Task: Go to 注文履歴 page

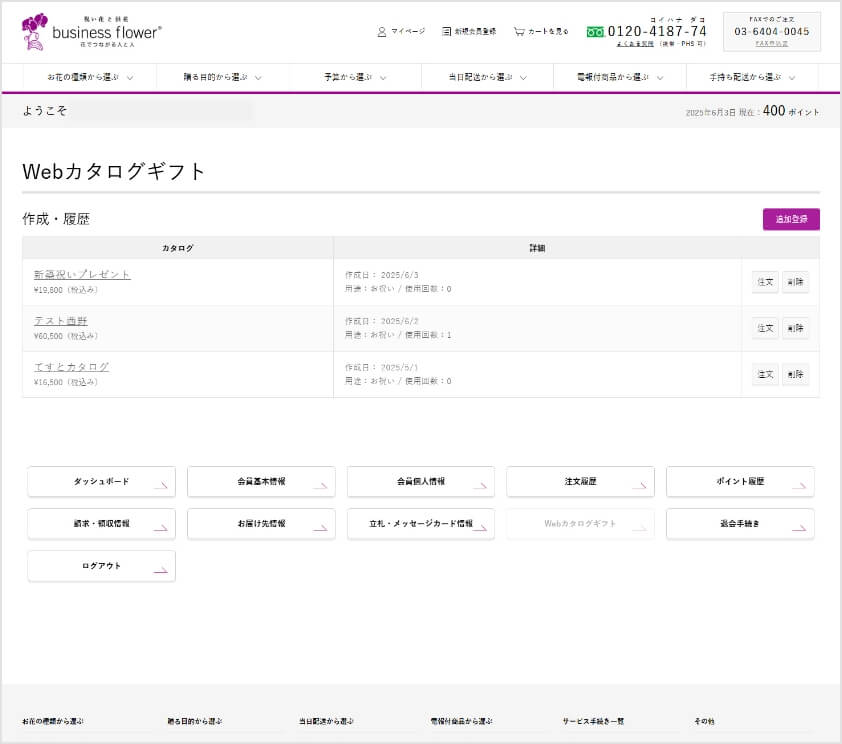Action: tap(580, 481)
